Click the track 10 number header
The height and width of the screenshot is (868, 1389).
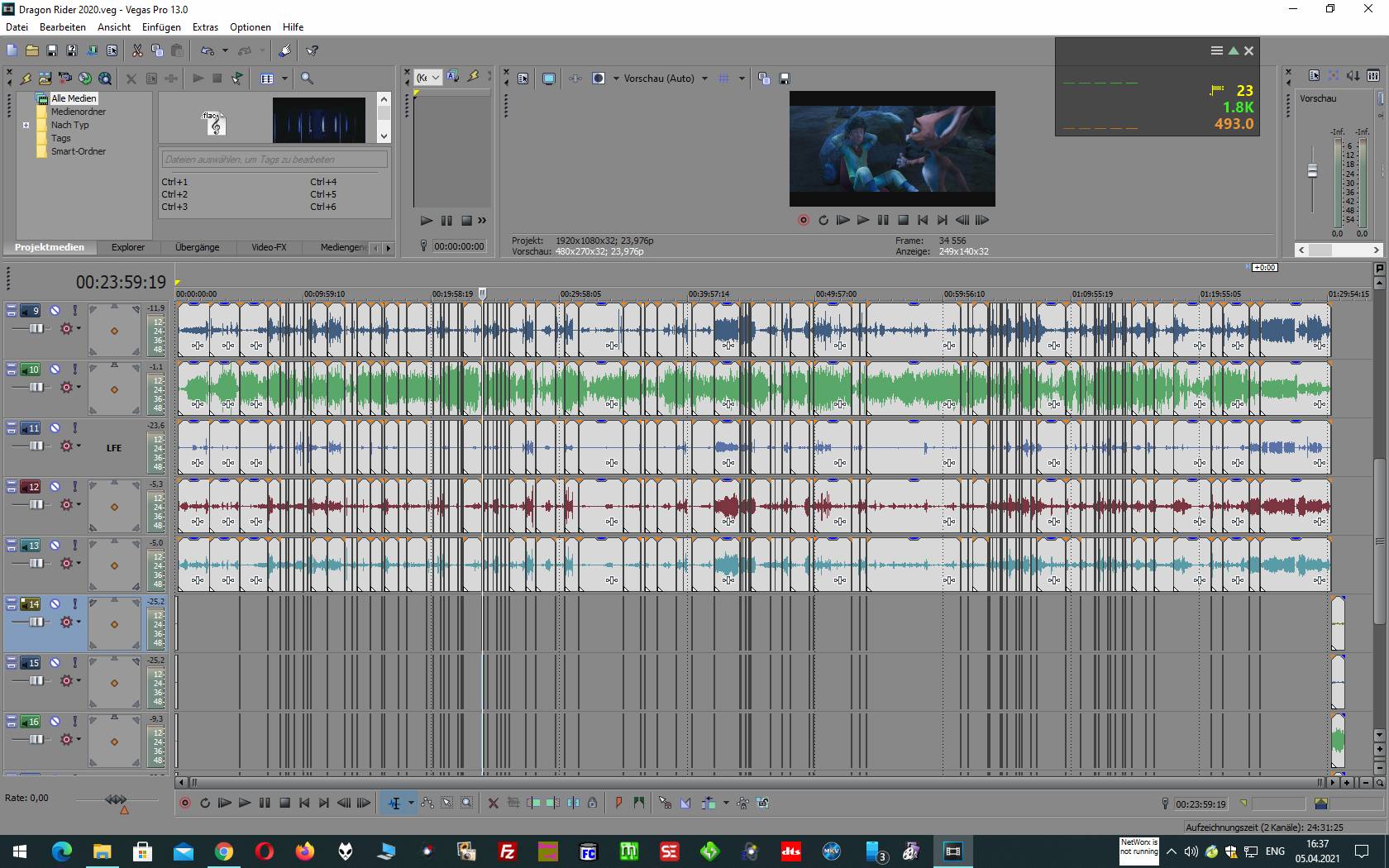(31, 370)
